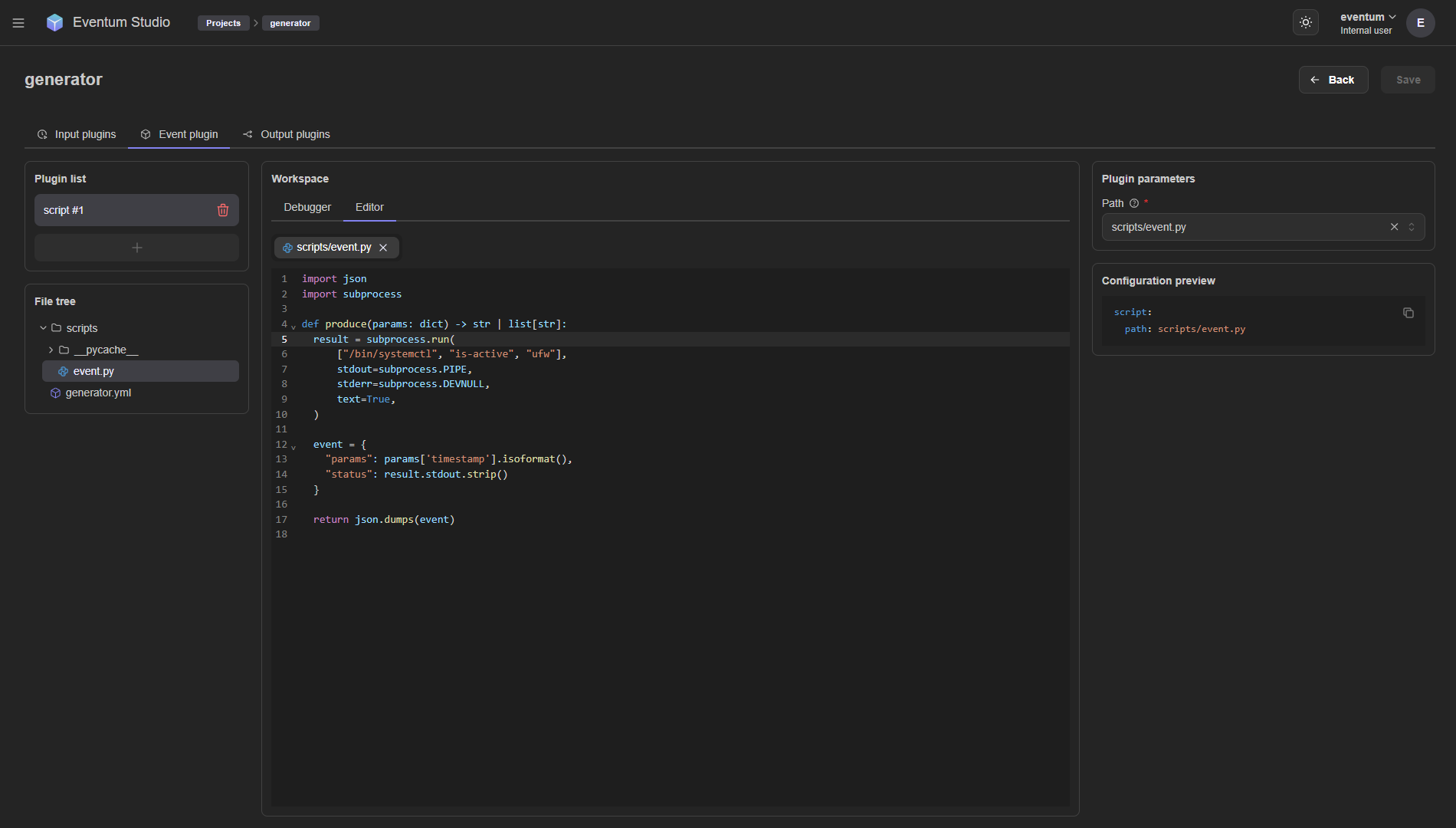Copy the configuration preview to clipboard
This screenshot has height=828, width=1456.
1408,313
